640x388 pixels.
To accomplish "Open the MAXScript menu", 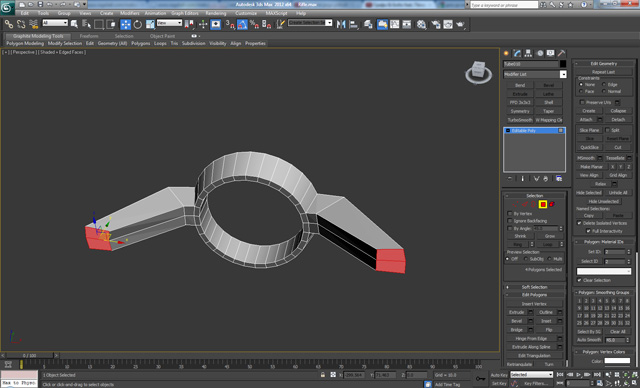I will [x=277, y=13].
